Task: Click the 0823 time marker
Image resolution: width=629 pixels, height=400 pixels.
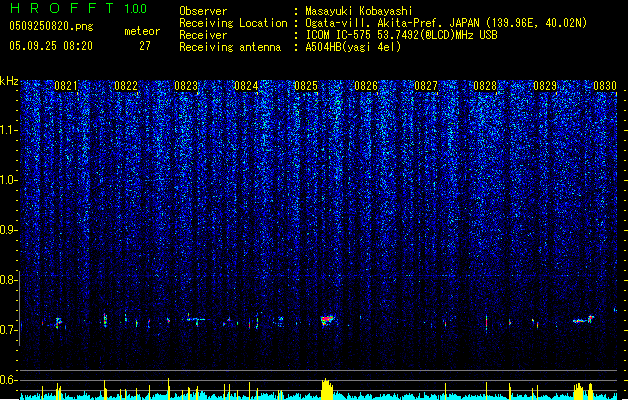Action: coord(186,85)
